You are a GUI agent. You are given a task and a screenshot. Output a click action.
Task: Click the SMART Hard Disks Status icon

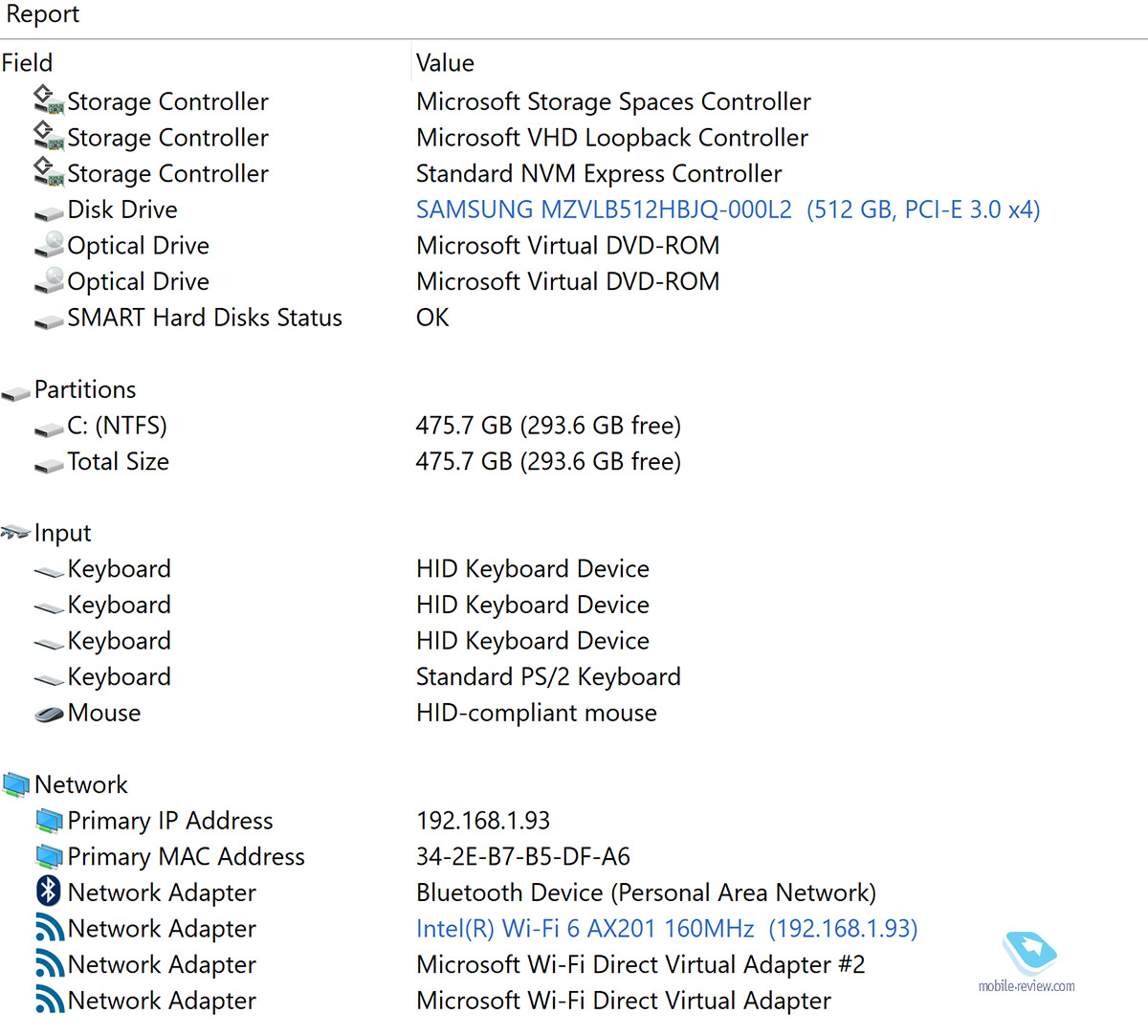point(49,321)
